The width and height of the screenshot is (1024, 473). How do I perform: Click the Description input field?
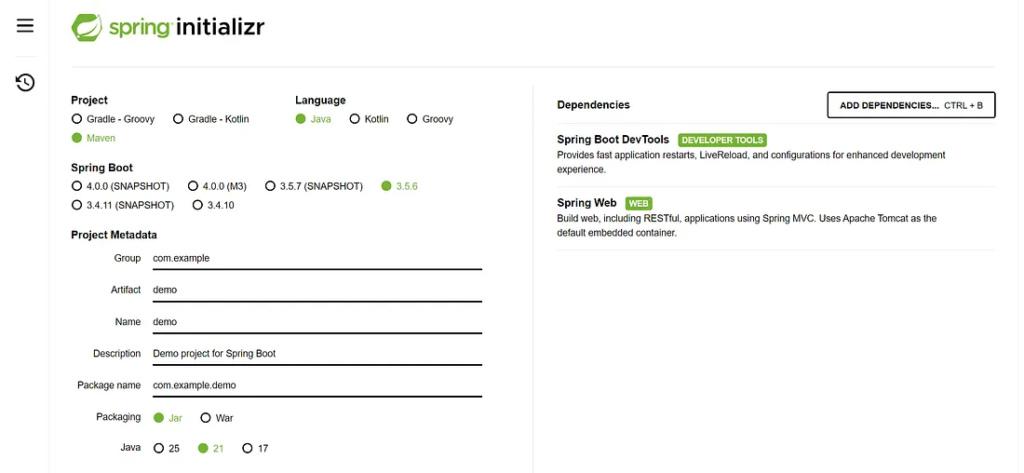point(316,354)
